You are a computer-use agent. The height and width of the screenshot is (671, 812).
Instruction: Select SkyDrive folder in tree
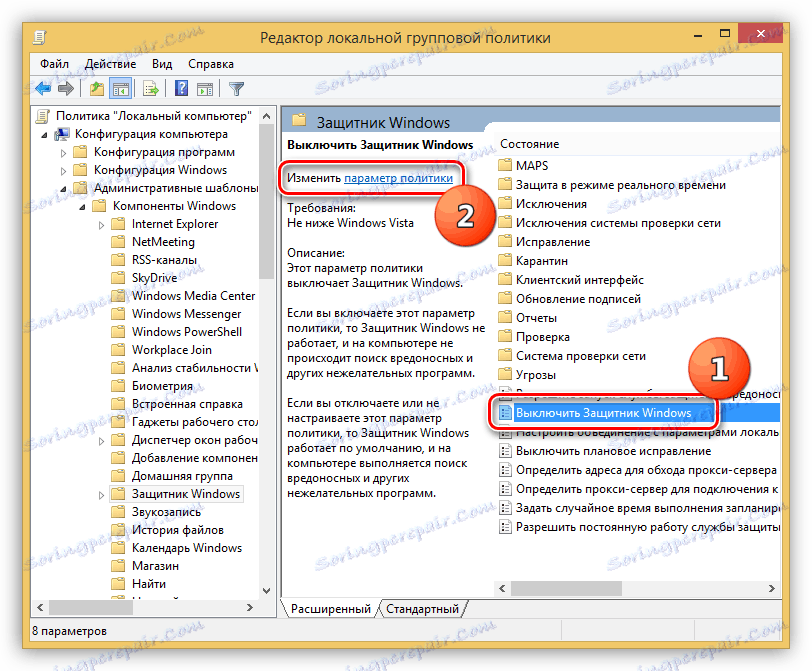pos(154,278)
